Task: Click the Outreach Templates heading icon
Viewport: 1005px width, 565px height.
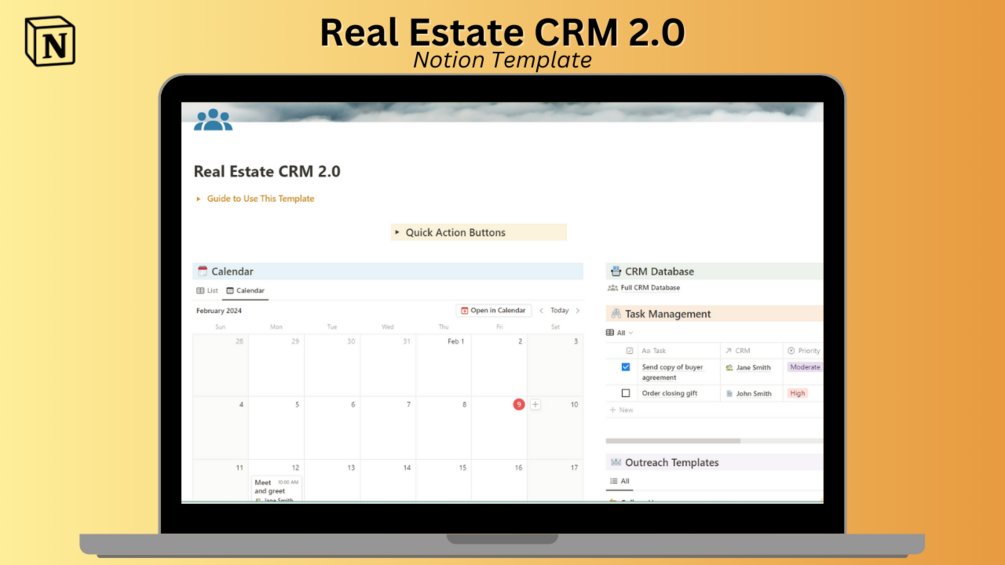Action: tap(615, 462)
